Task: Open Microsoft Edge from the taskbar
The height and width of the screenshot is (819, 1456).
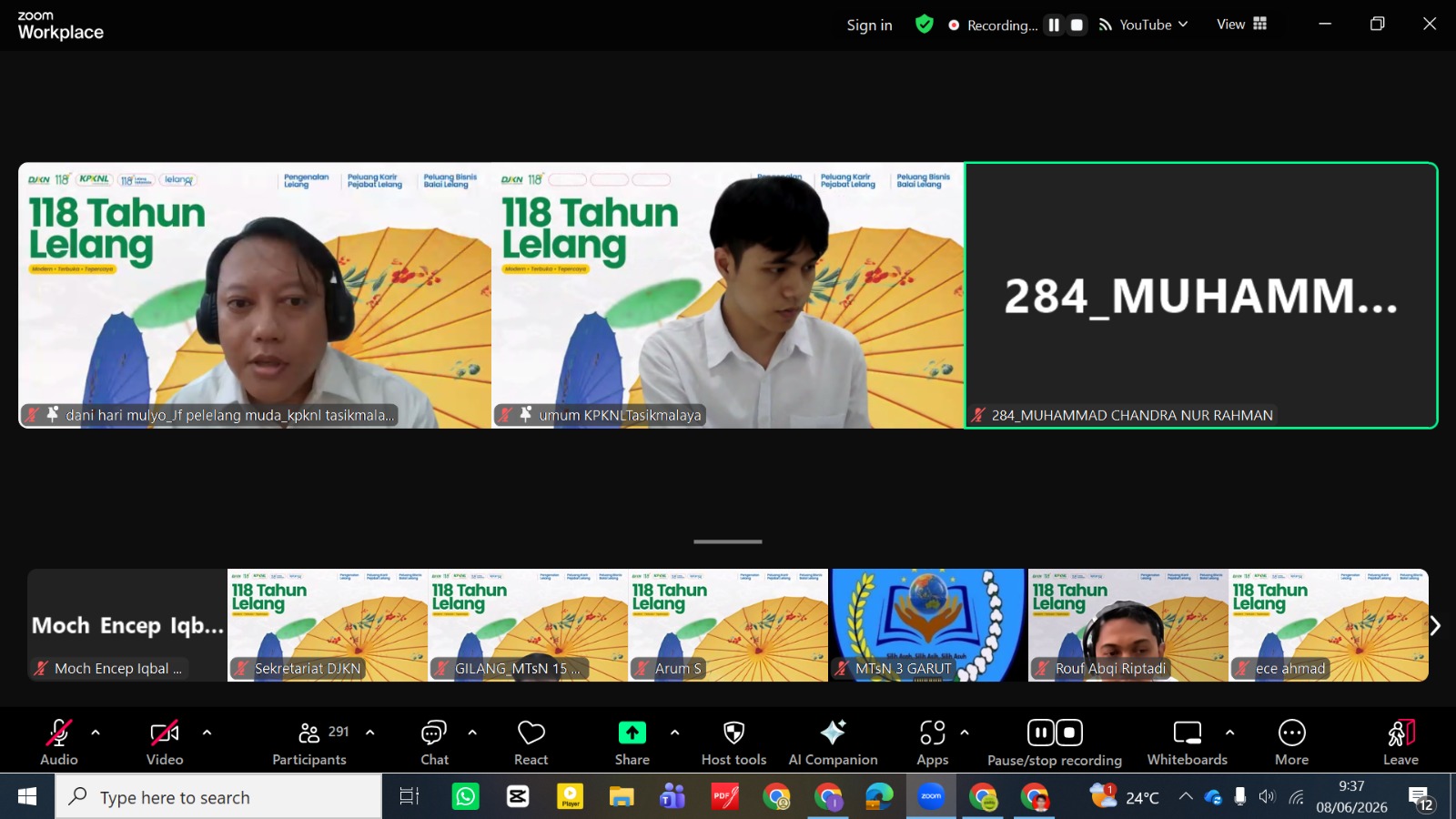Action: 879,797
